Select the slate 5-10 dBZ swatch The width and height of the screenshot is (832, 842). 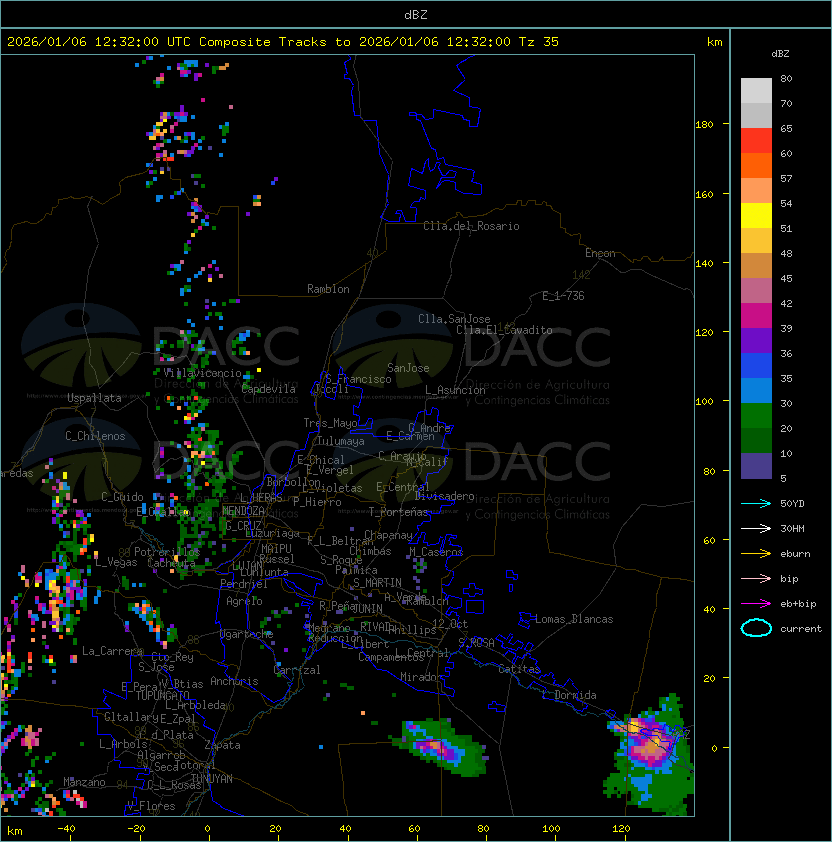[x=756, y=466]
